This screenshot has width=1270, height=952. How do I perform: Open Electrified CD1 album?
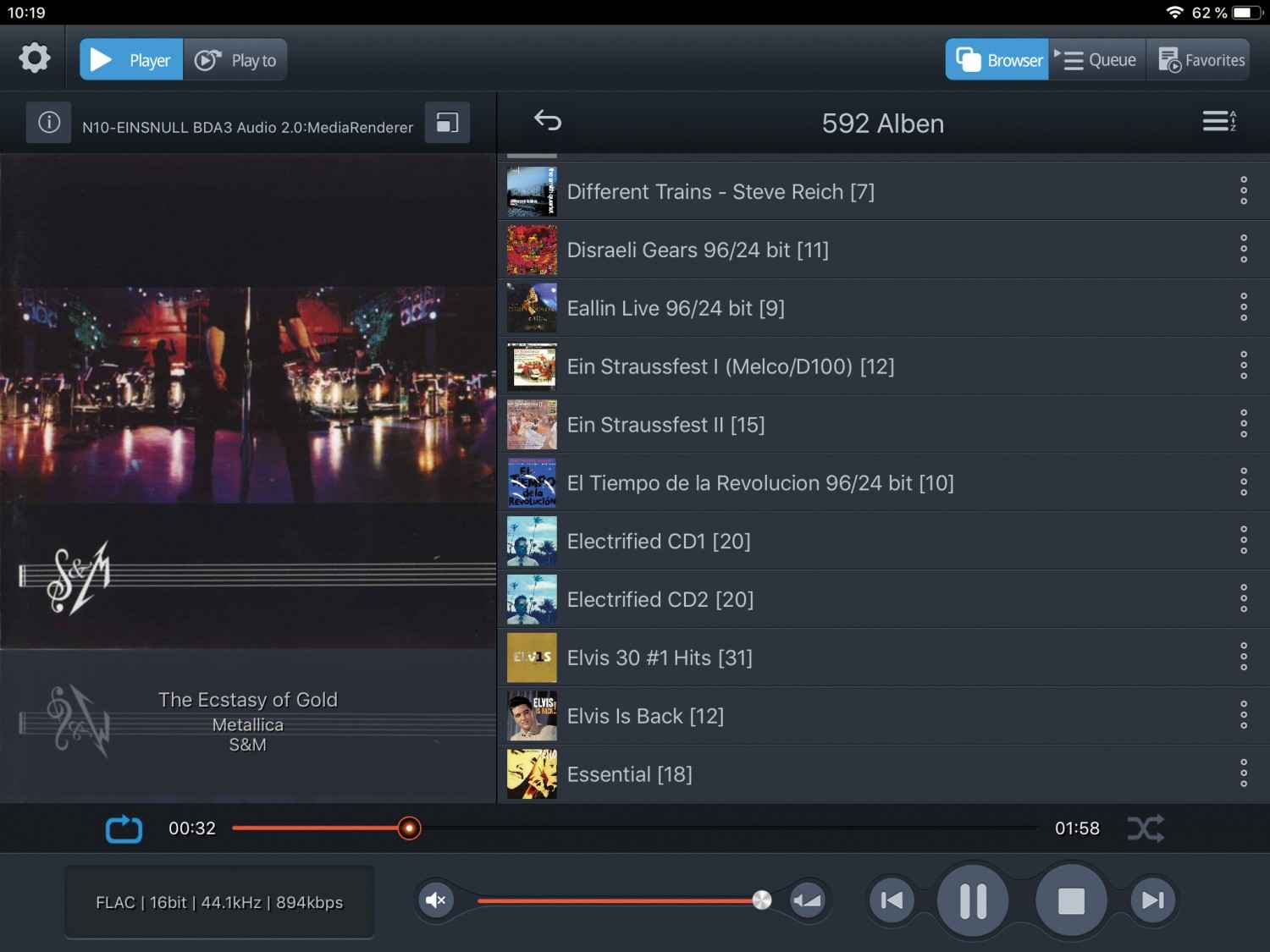884,542
